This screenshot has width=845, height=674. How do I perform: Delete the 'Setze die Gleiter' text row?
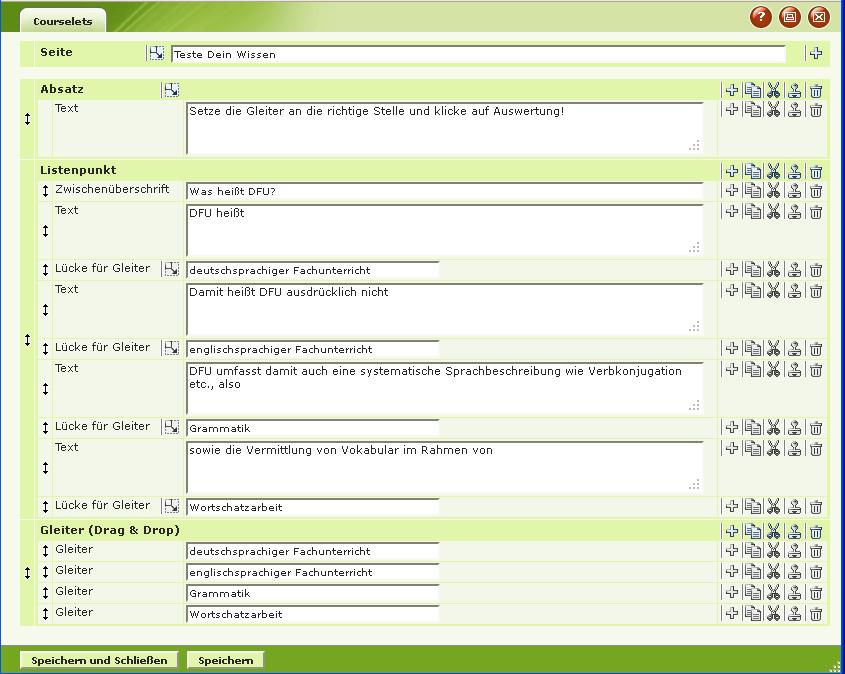pos(816,110)
